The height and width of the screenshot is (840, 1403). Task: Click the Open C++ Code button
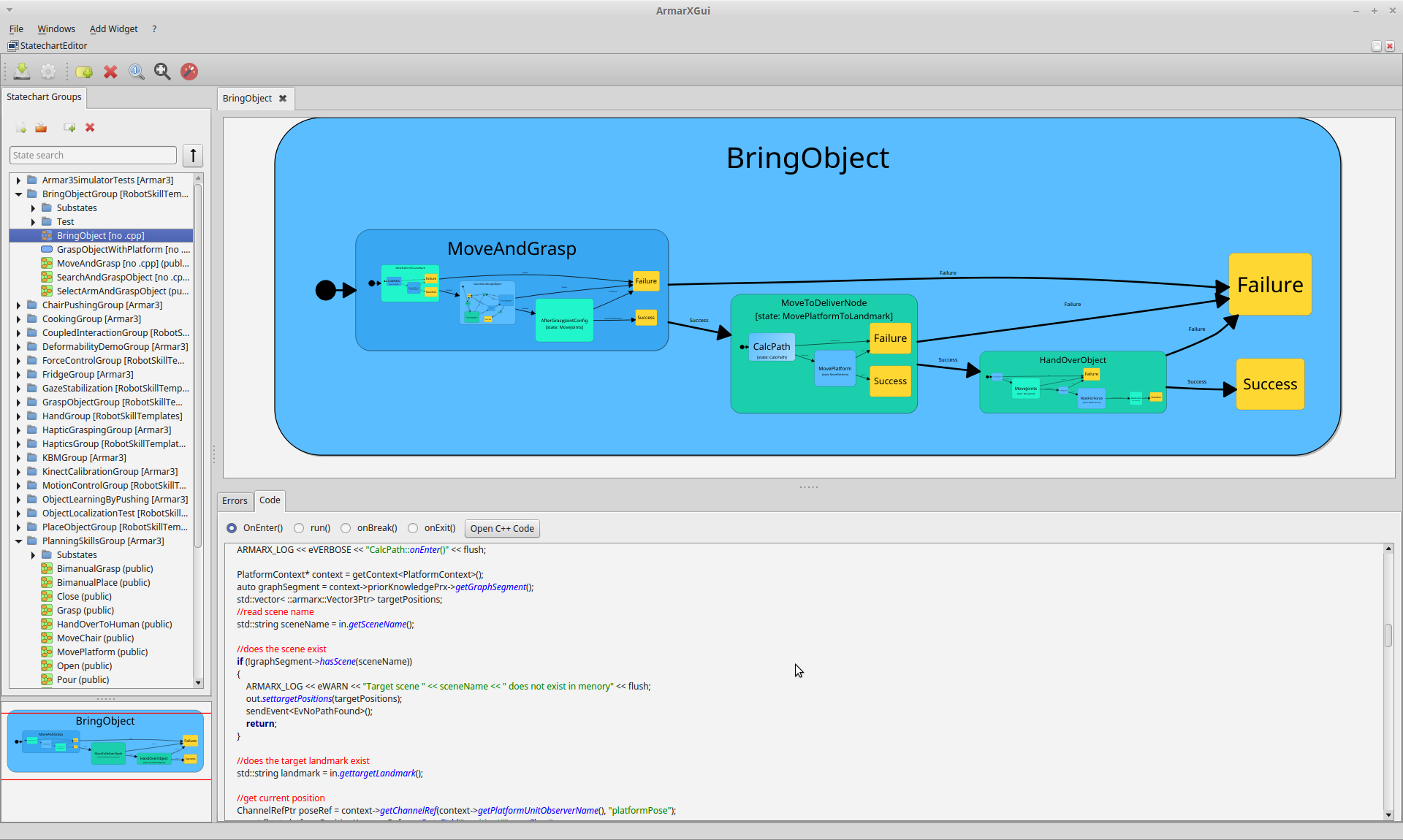502,528
